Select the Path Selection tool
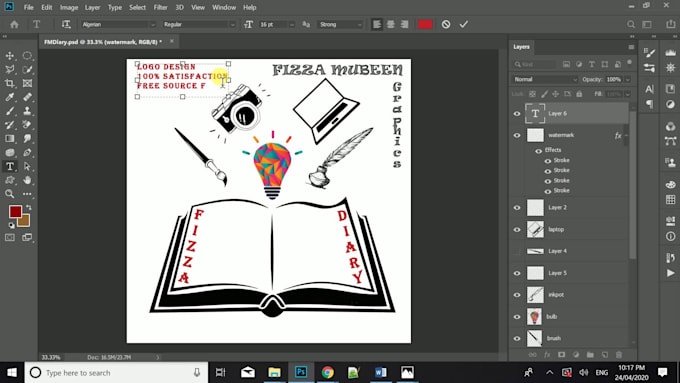680x383 pixels. (27, 167)
